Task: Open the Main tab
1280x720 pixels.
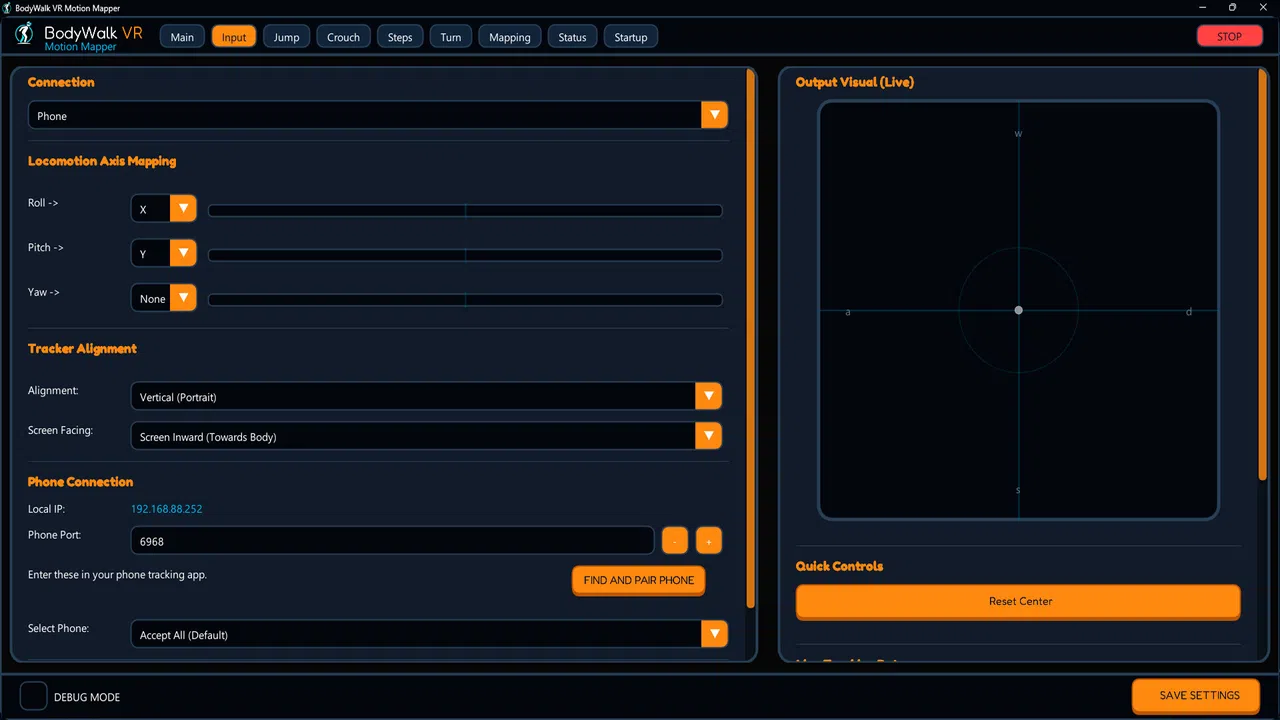Action: (182, 37)
